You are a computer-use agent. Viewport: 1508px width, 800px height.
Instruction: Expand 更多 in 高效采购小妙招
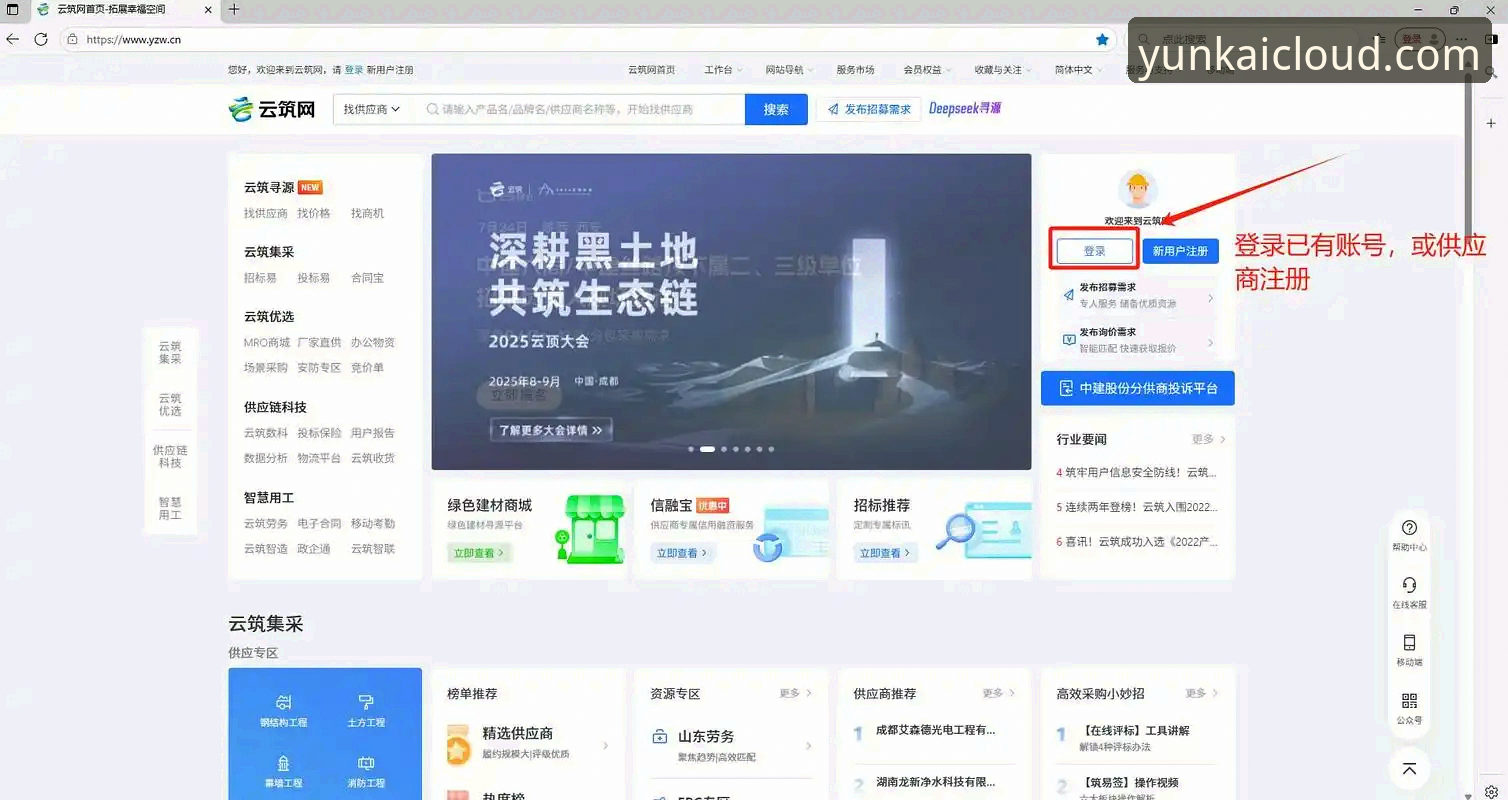pos(1202,693)
